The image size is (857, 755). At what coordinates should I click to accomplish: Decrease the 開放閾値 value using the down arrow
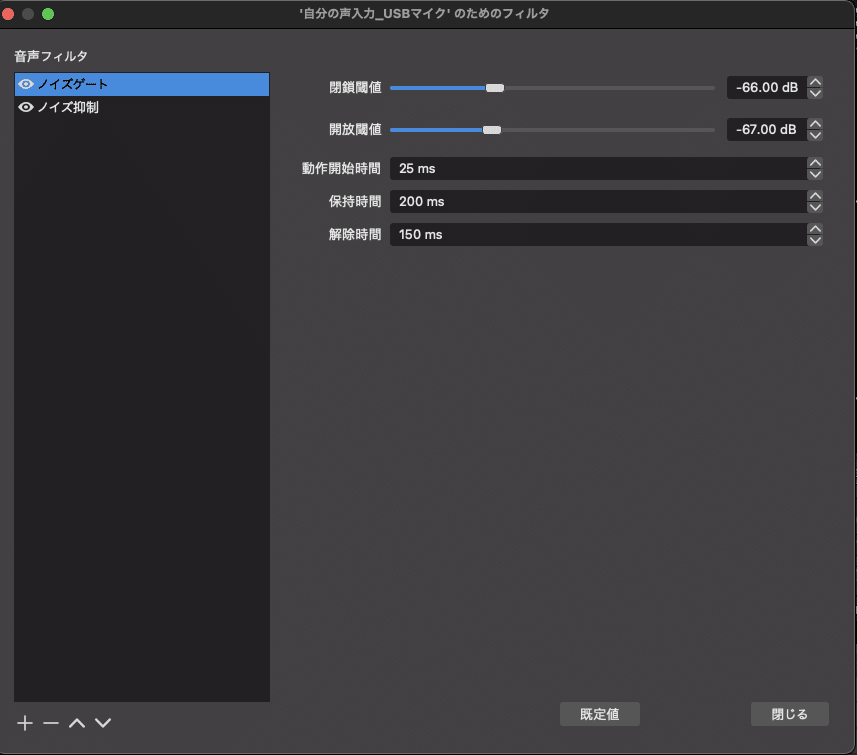(x=815, y=134)
